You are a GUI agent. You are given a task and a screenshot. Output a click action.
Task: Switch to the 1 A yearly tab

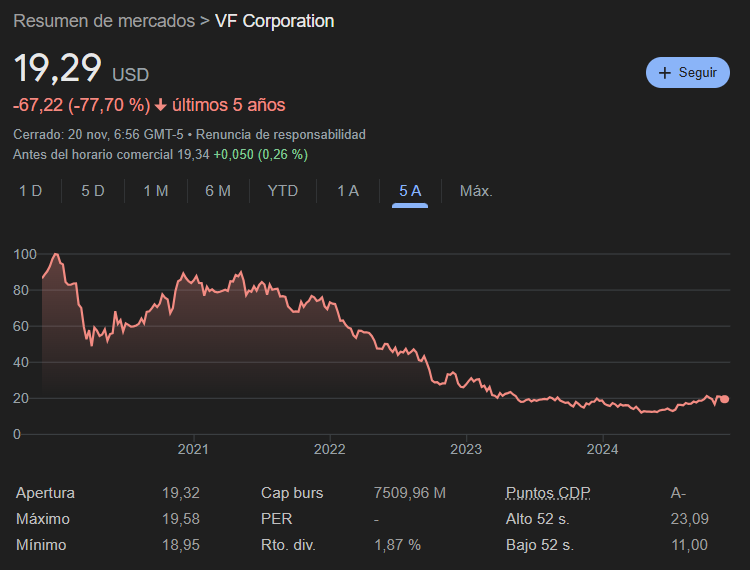348,191
